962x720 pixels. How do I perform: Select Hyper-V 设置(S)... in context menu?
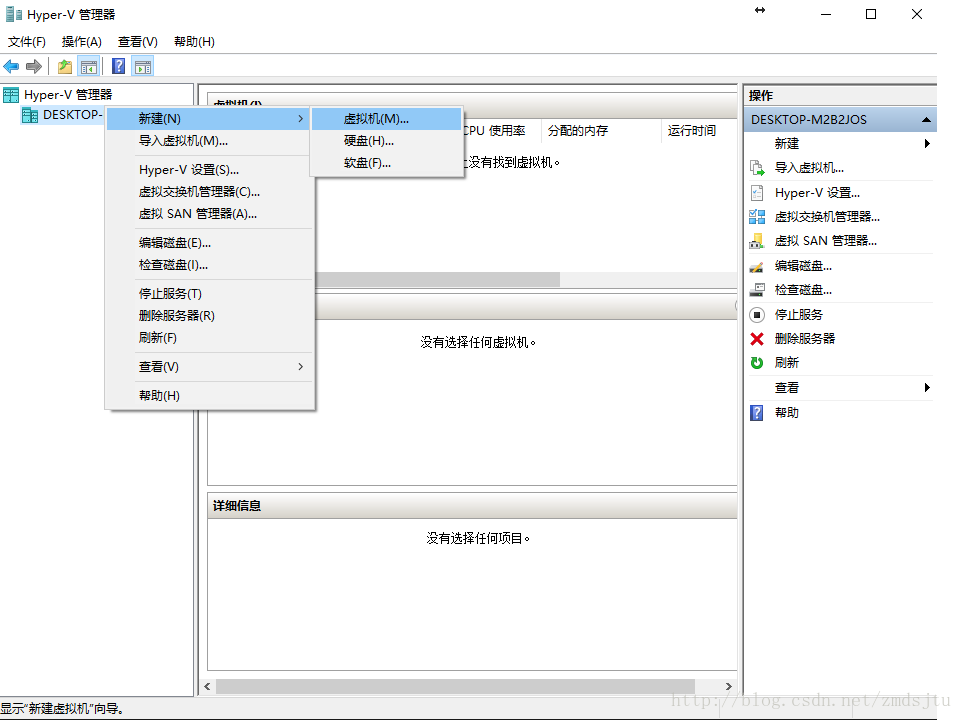(x=209, y=170)
